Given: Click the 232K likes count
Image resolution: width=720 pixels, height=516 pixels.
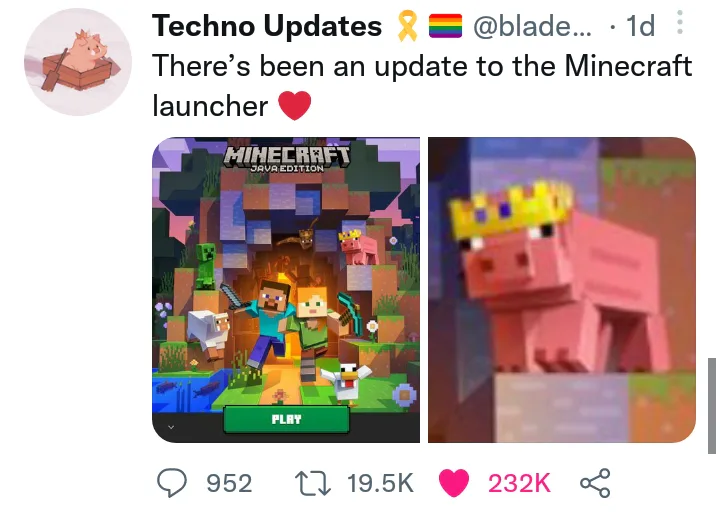Looking at the screenshot, I should (519, 483).
